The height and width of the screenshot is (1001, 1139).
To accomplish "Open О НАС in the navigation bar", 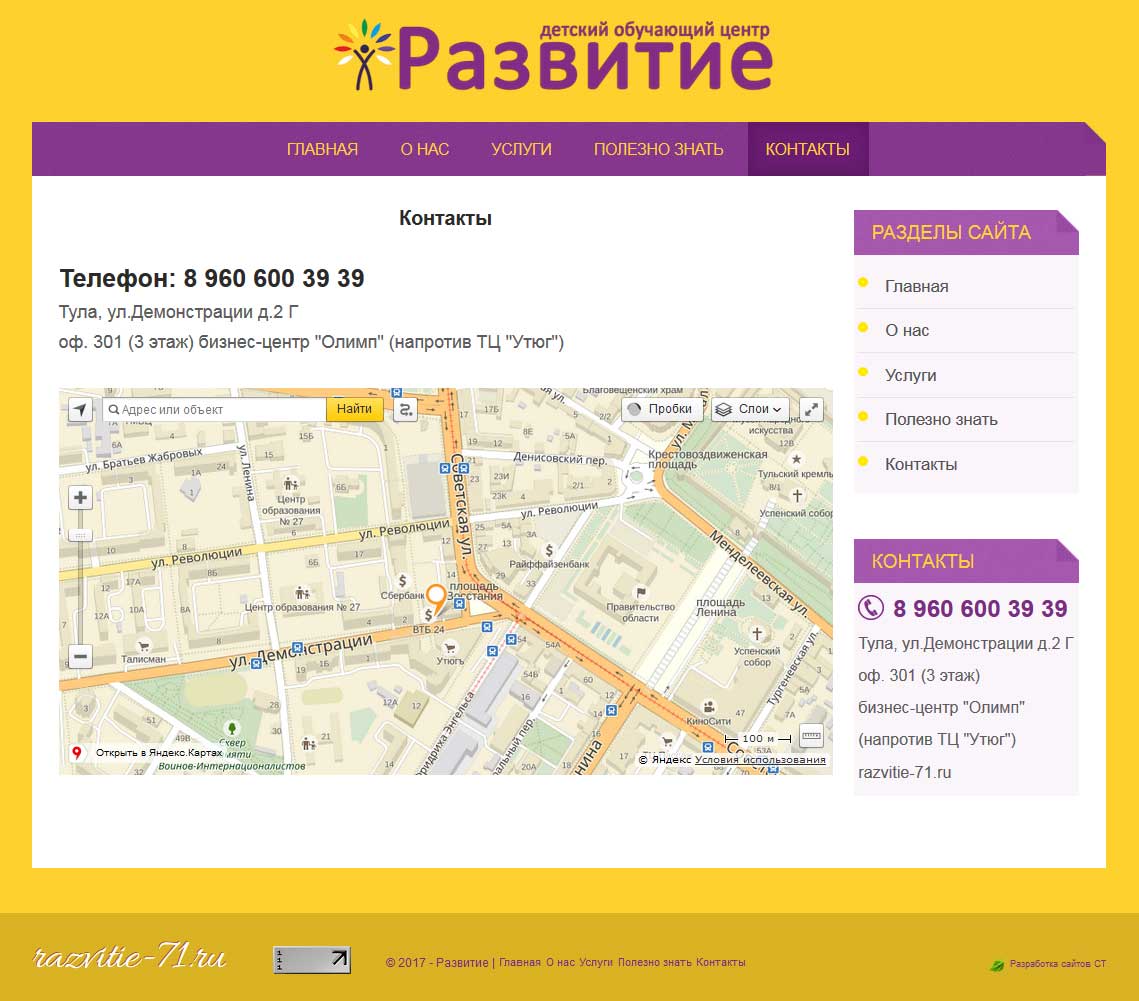I will point(425,149).
